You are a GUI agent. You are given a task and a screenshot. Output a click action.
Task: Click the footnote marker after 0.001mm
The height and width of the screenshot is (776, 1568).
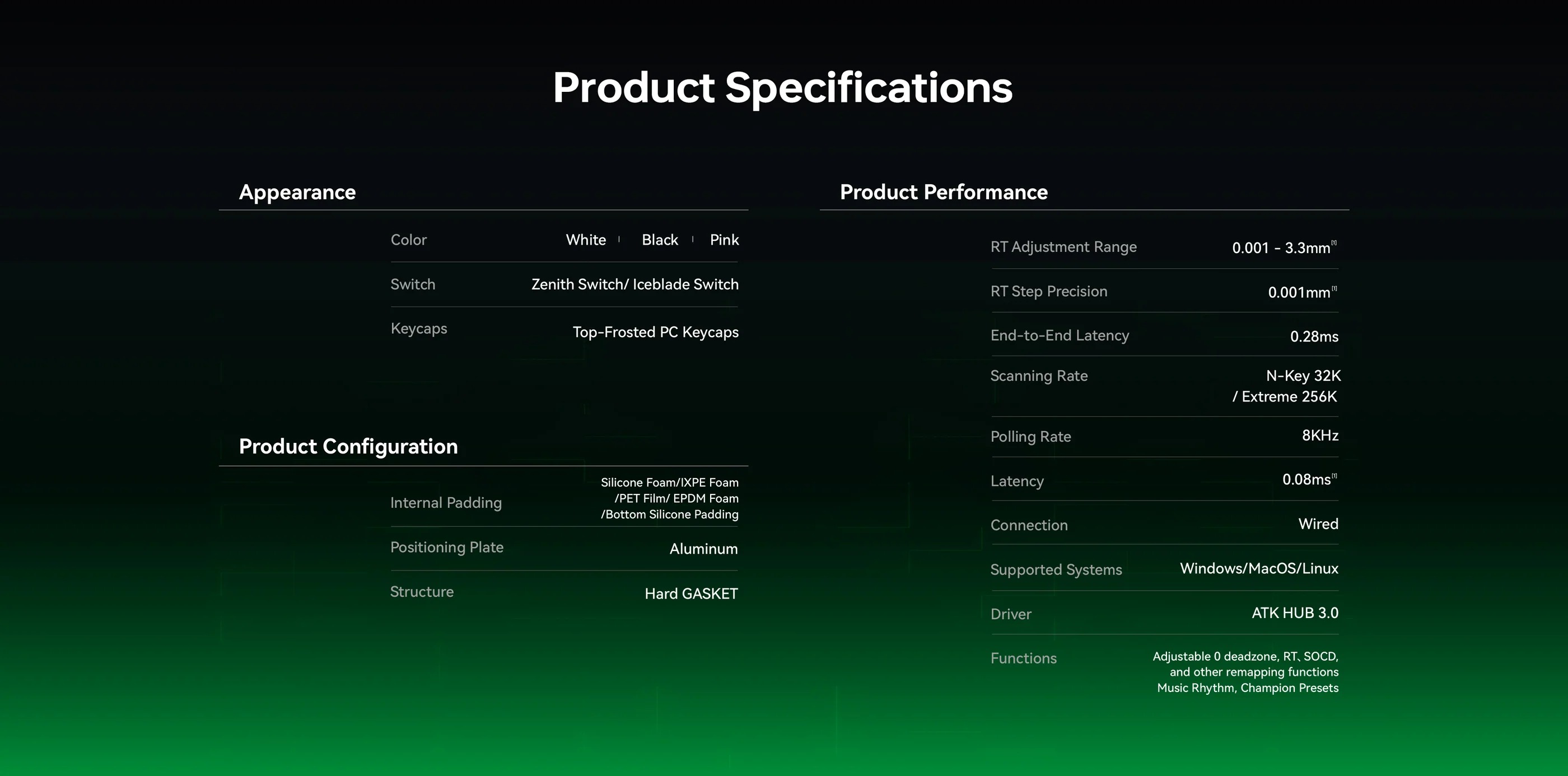tap(1334, 288)
